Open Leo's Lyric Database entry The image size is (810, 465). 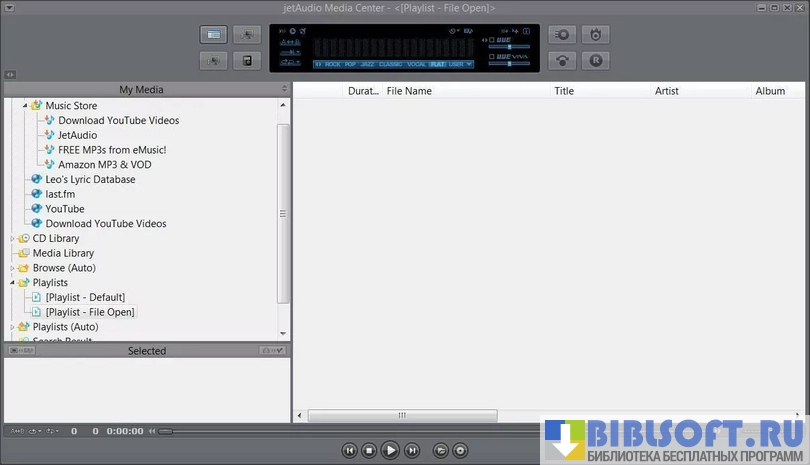(90, 179)
